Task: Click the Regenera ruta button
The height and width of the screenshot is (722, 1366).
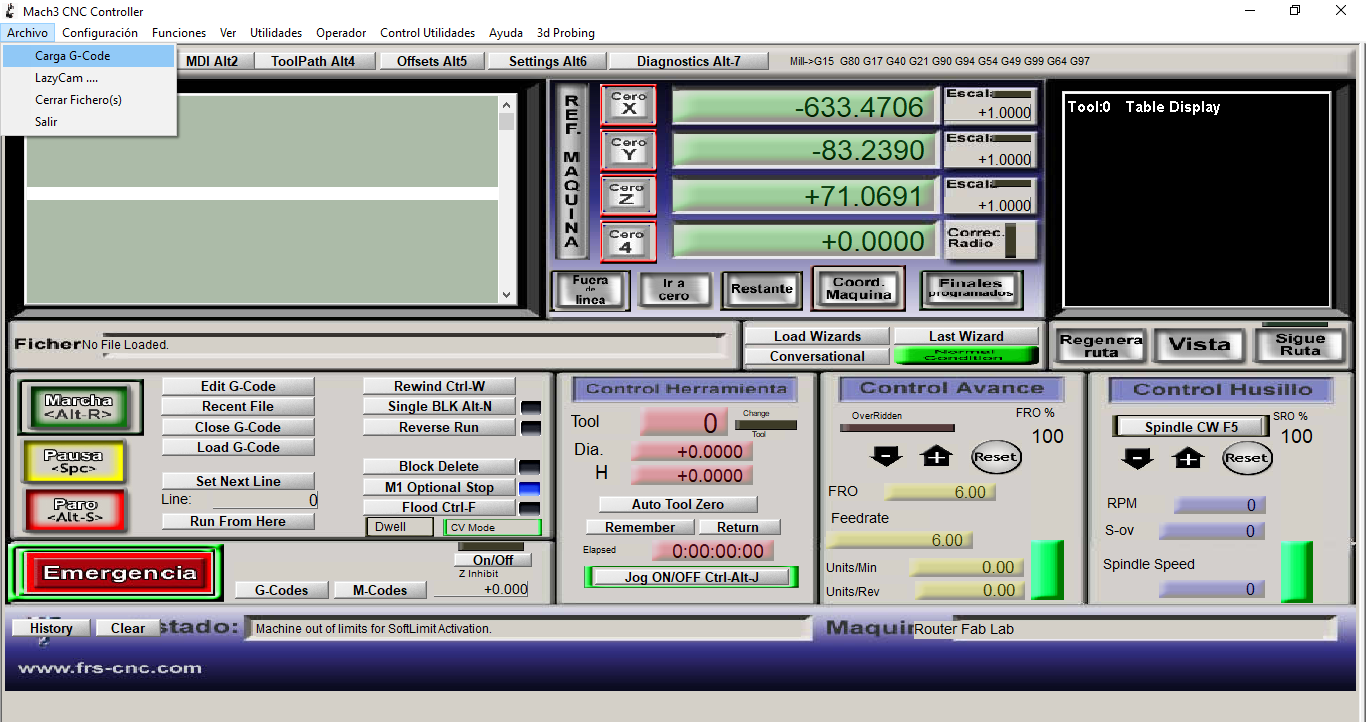Action: (x=1101, y=345)
